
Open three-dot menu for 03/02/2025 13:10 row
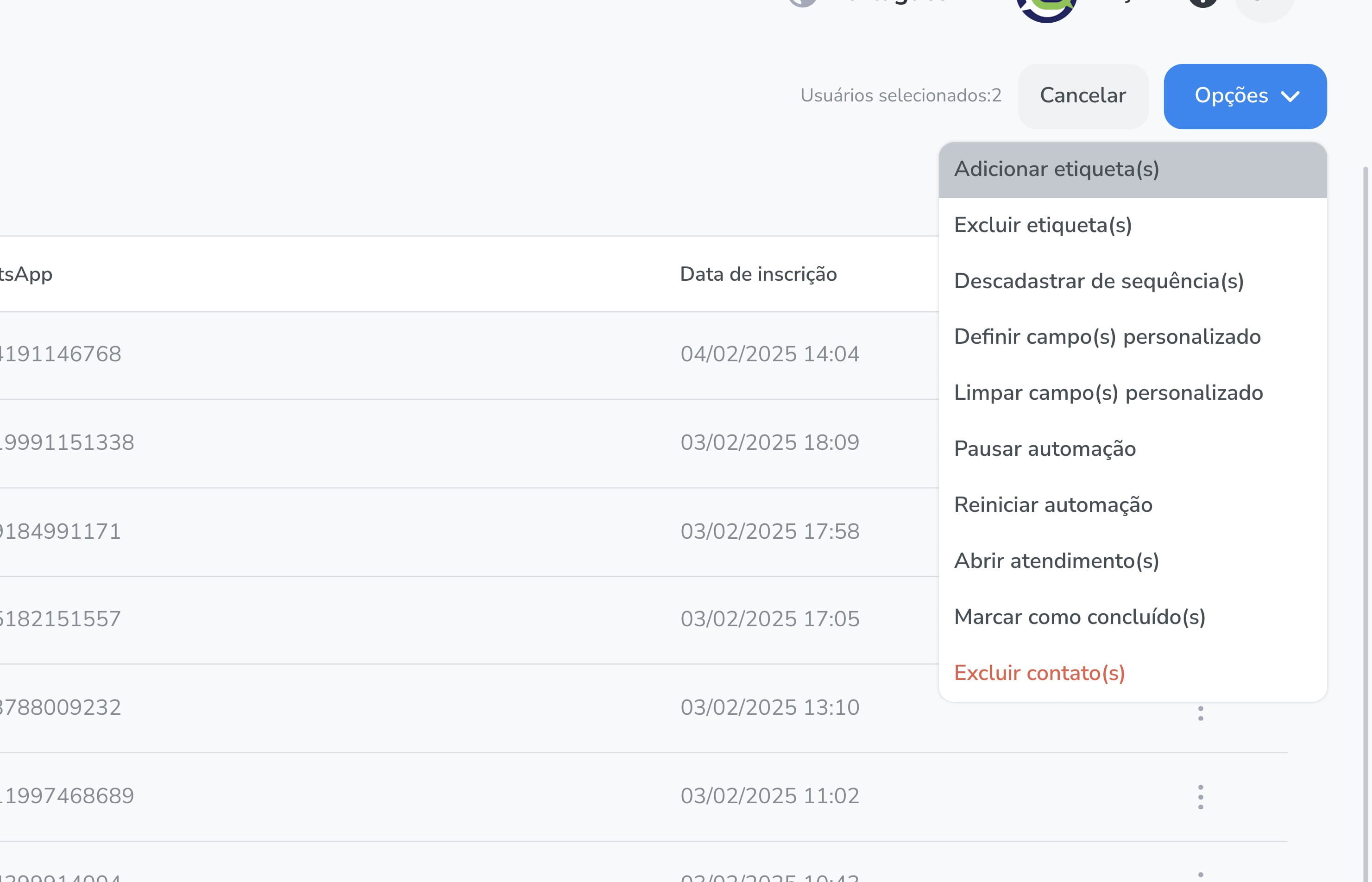coord(1200,713)
